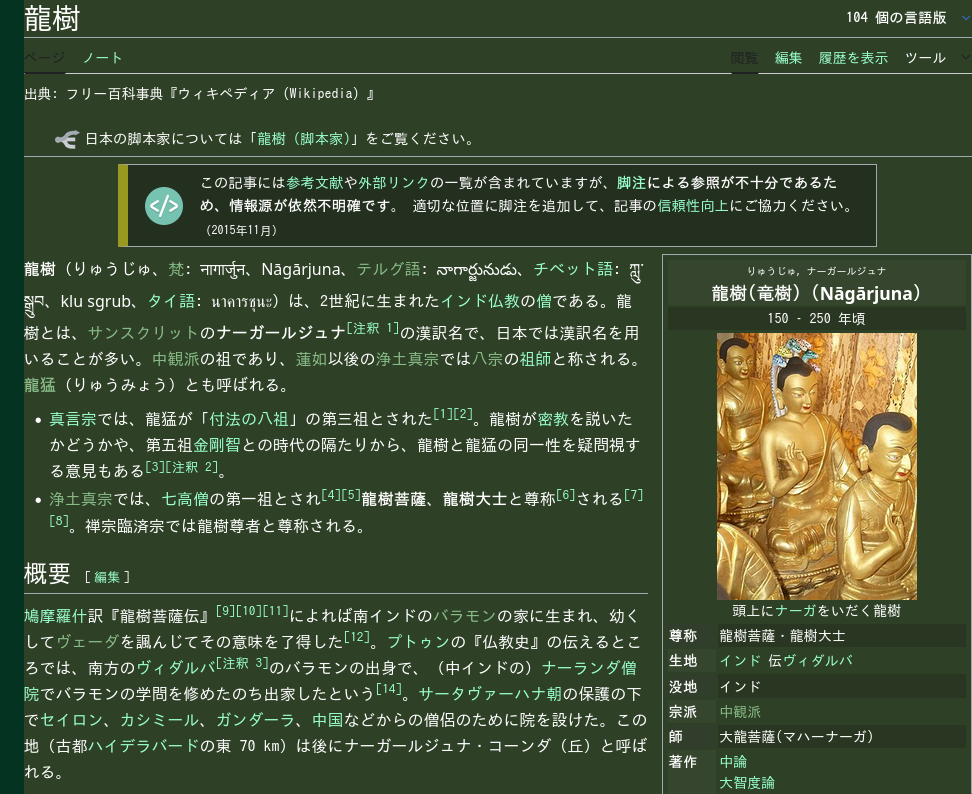Jump to footnote reference [12]

[x=356, y=637]
